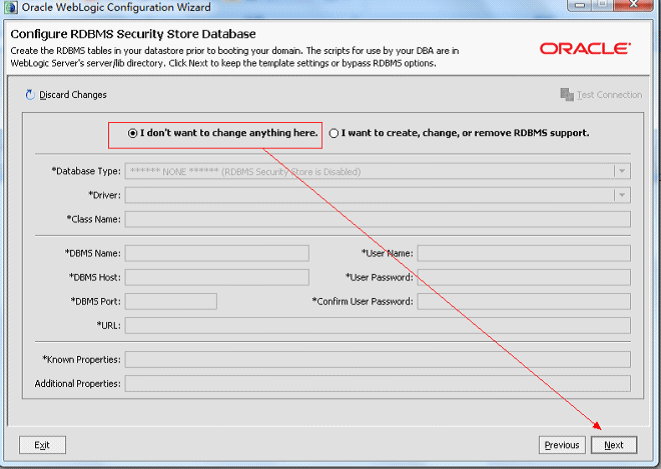Image resolution: width=661 pixels, height=469 pixels.
Task: Click the Exit button
Action: [42, 445]
